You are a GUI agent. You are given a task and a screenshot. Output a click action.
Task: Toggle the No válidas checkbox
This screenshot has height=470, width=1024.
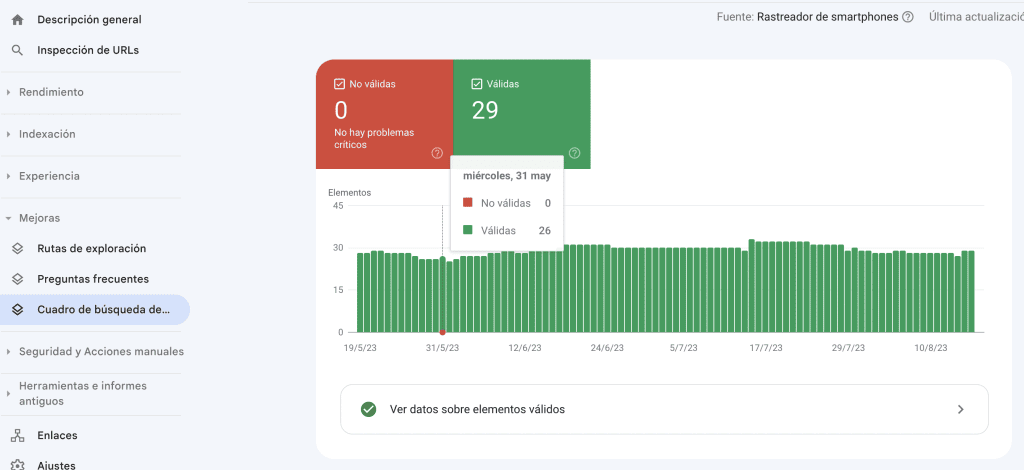[x=340, y=84]
